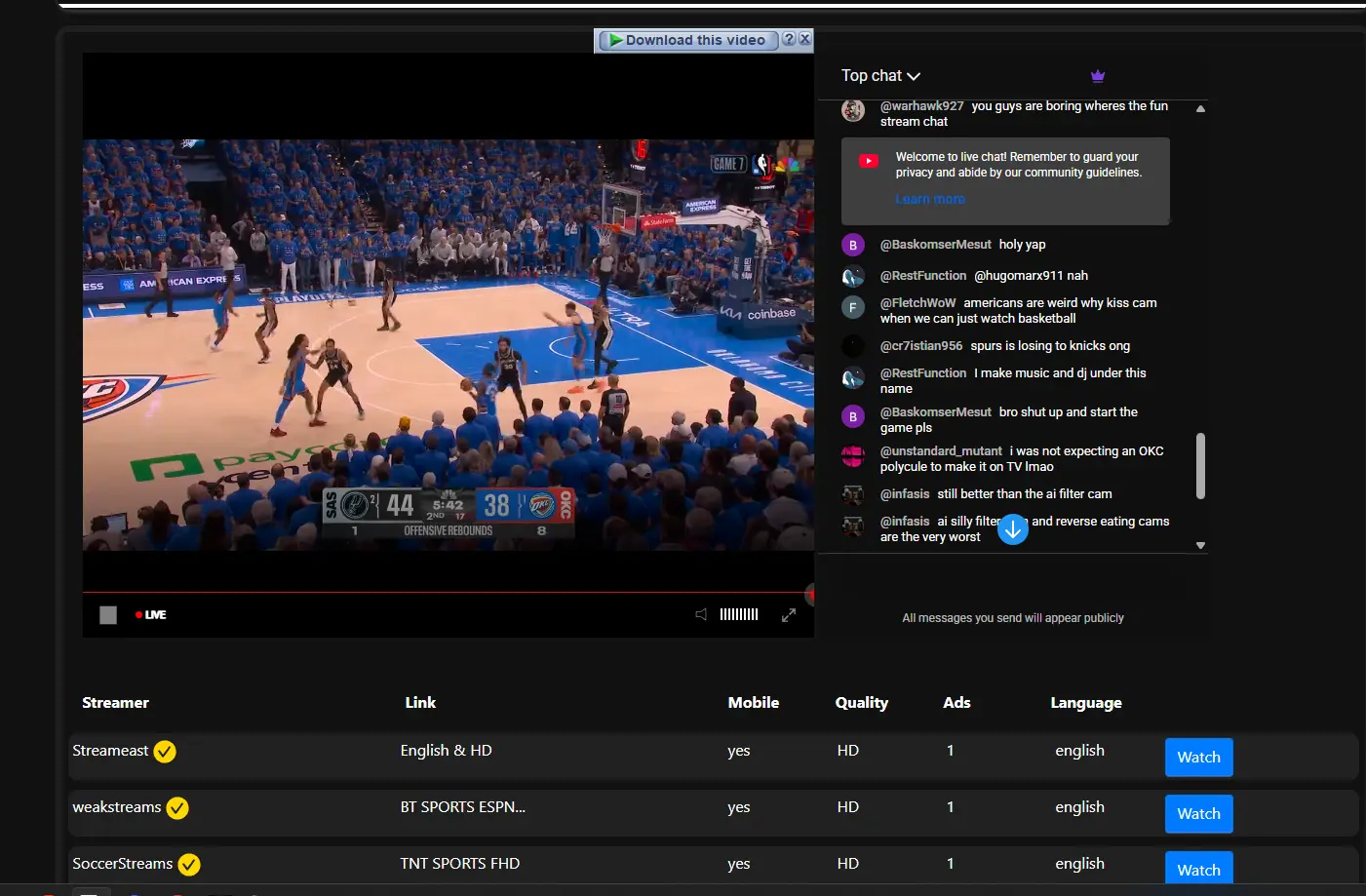Click the basketball video frame
1366x896 pixels.
click(x=449, y=345)
